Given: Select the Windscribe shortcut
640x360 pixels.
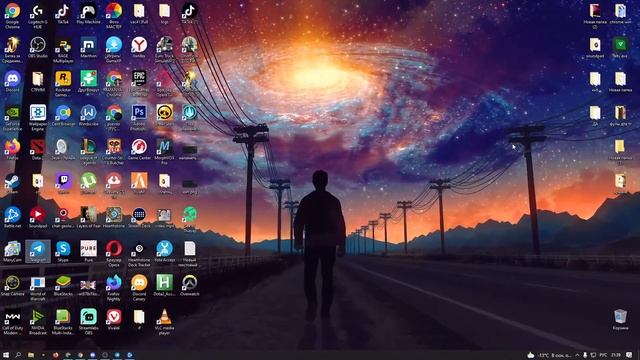Looking at the screenshot, I should pyautogui.click(x=88, y=116).
